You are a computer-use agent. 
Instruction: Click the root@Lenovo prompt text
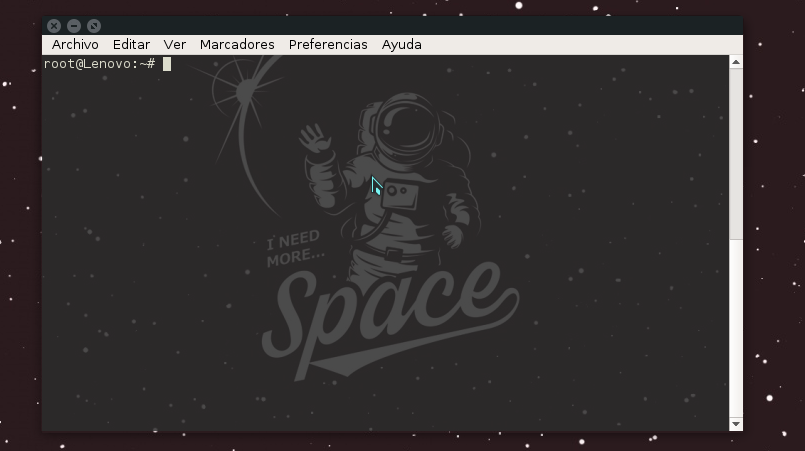pos(99,64)
